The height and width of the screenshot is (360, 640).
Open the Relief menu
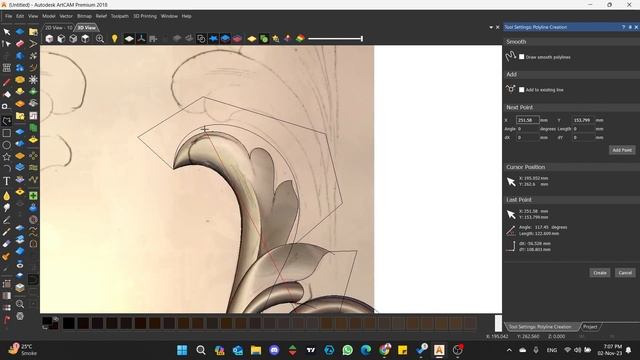[x=101, y=16]
